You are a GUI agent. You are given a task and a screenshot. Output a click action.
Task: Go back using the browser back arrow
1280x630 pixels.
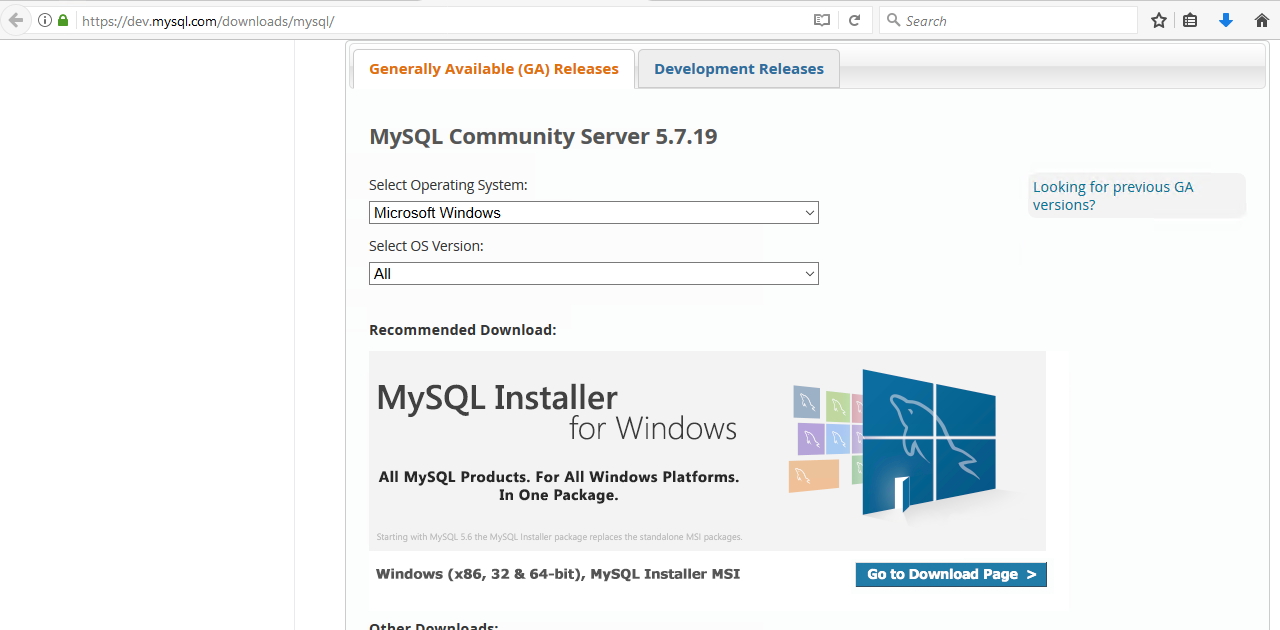click(x=15, y=20)
